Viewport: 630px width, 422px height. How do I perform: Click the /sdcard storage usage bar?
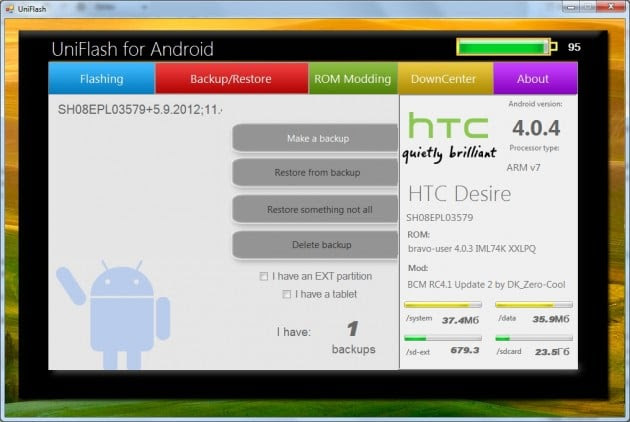534,338
